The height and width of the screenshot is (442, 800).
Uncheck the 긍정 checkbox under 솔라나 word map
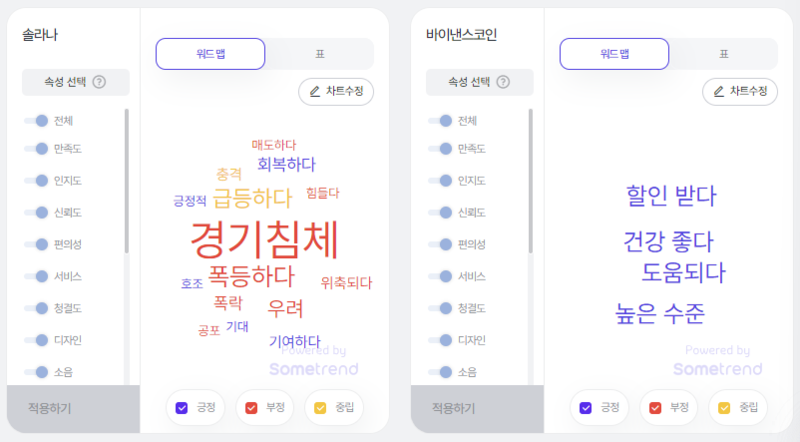pos(182,408)
